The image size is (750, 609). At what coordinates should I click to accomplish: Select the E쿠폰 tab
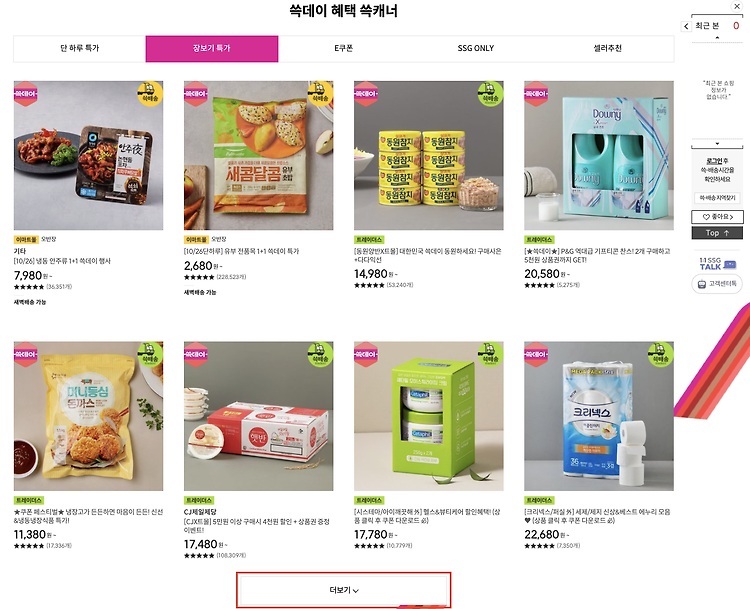pyautogui.click(x=343, y=48)
